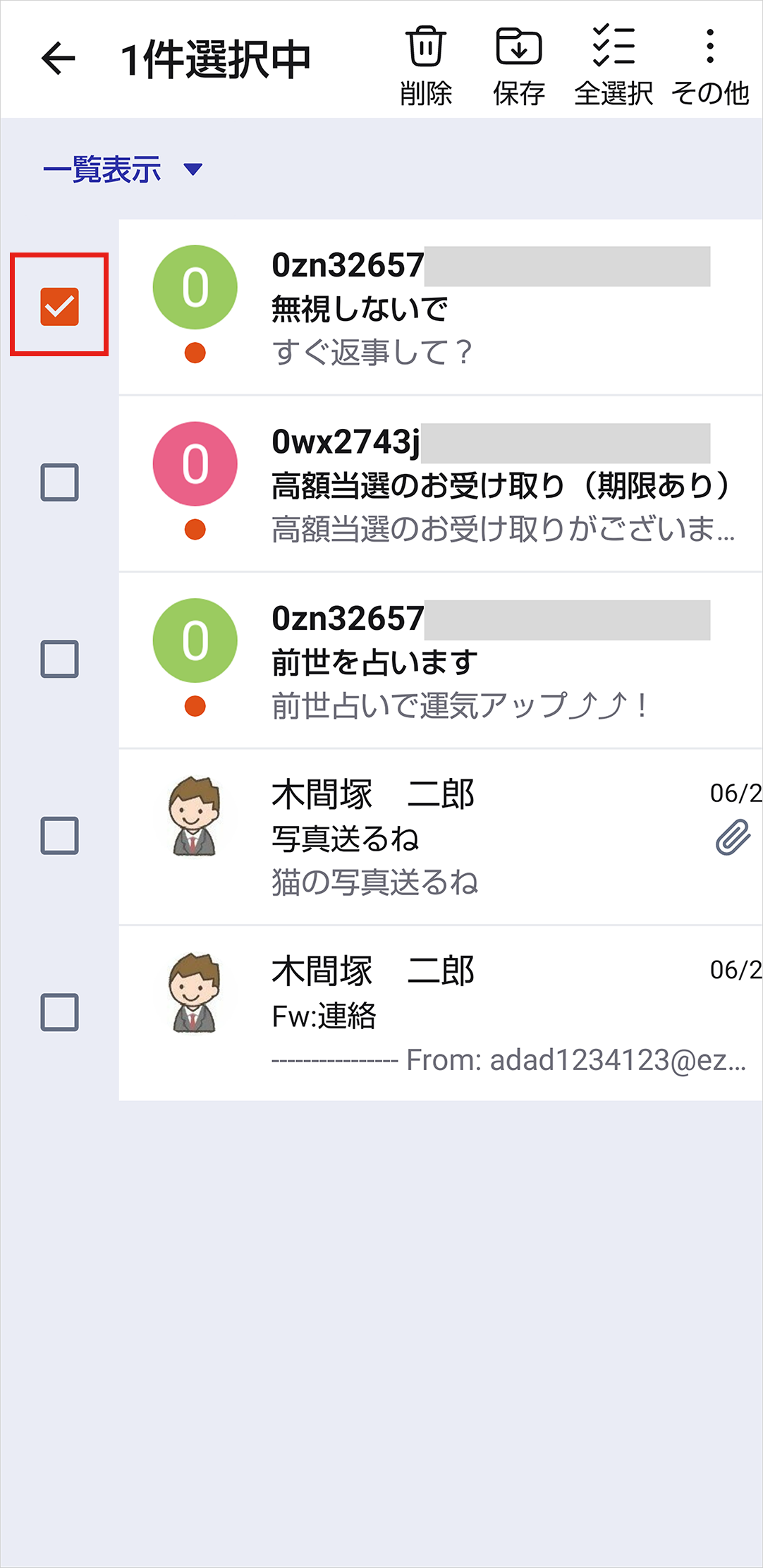Viewport: 763px width, 1568px height.
Task: Tap the 1件選択中 selection count title
Action: 215,59
